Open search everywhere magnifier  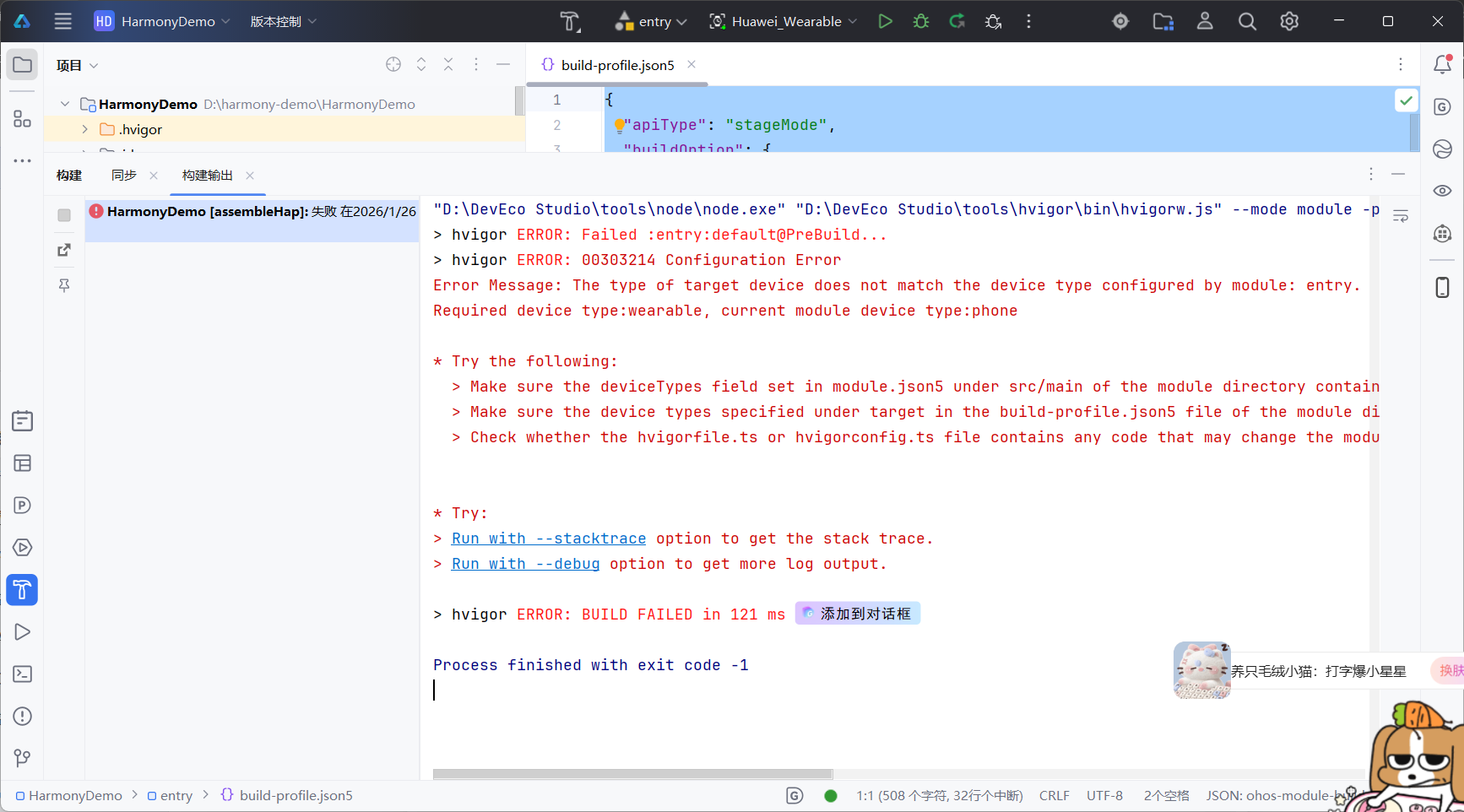[x=1247, y=21]
